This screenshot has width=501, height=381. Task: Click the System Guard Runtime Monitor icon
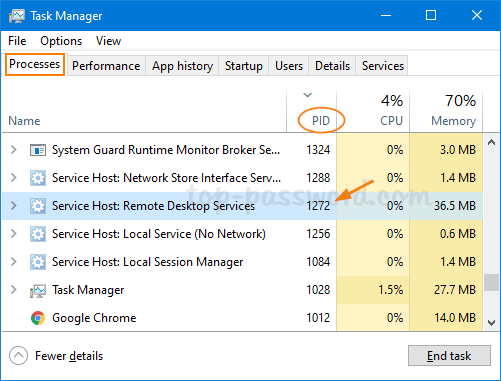(38, 150)
